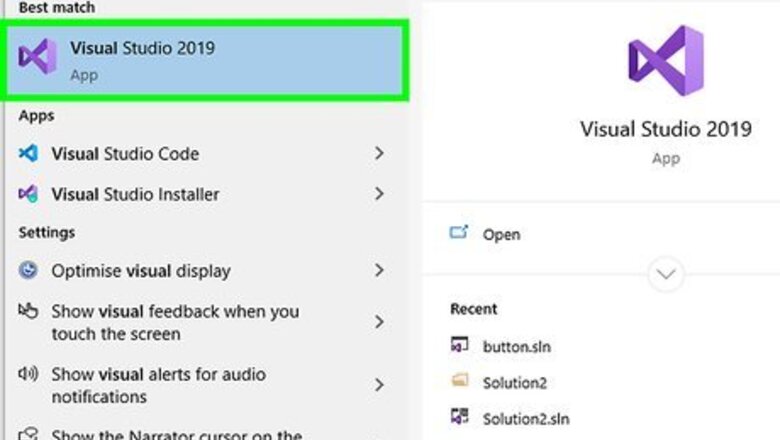The image size is (780, 440).
Task: Click Open to launch Visual Studio 2019
Action: [501, 234]
